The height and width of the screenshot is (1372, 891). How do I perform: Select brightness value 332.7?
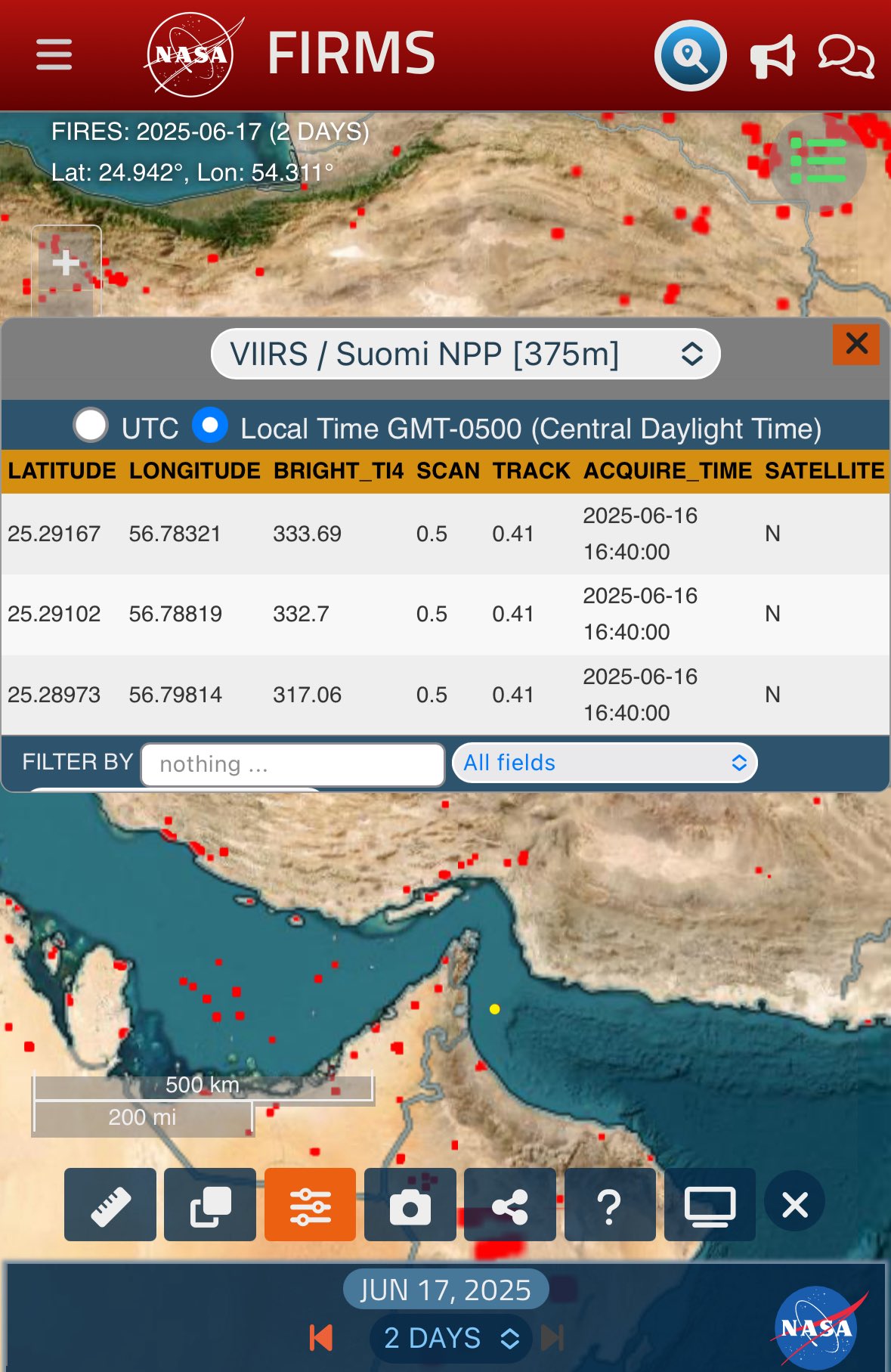[x=301, y=614]
